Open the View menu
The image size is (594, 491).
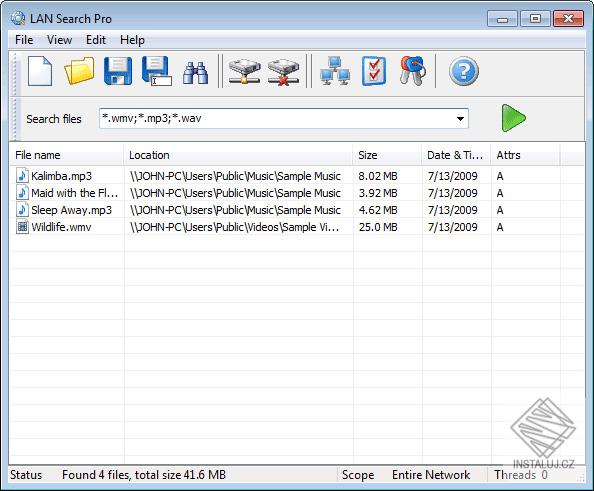coord(59,40)
